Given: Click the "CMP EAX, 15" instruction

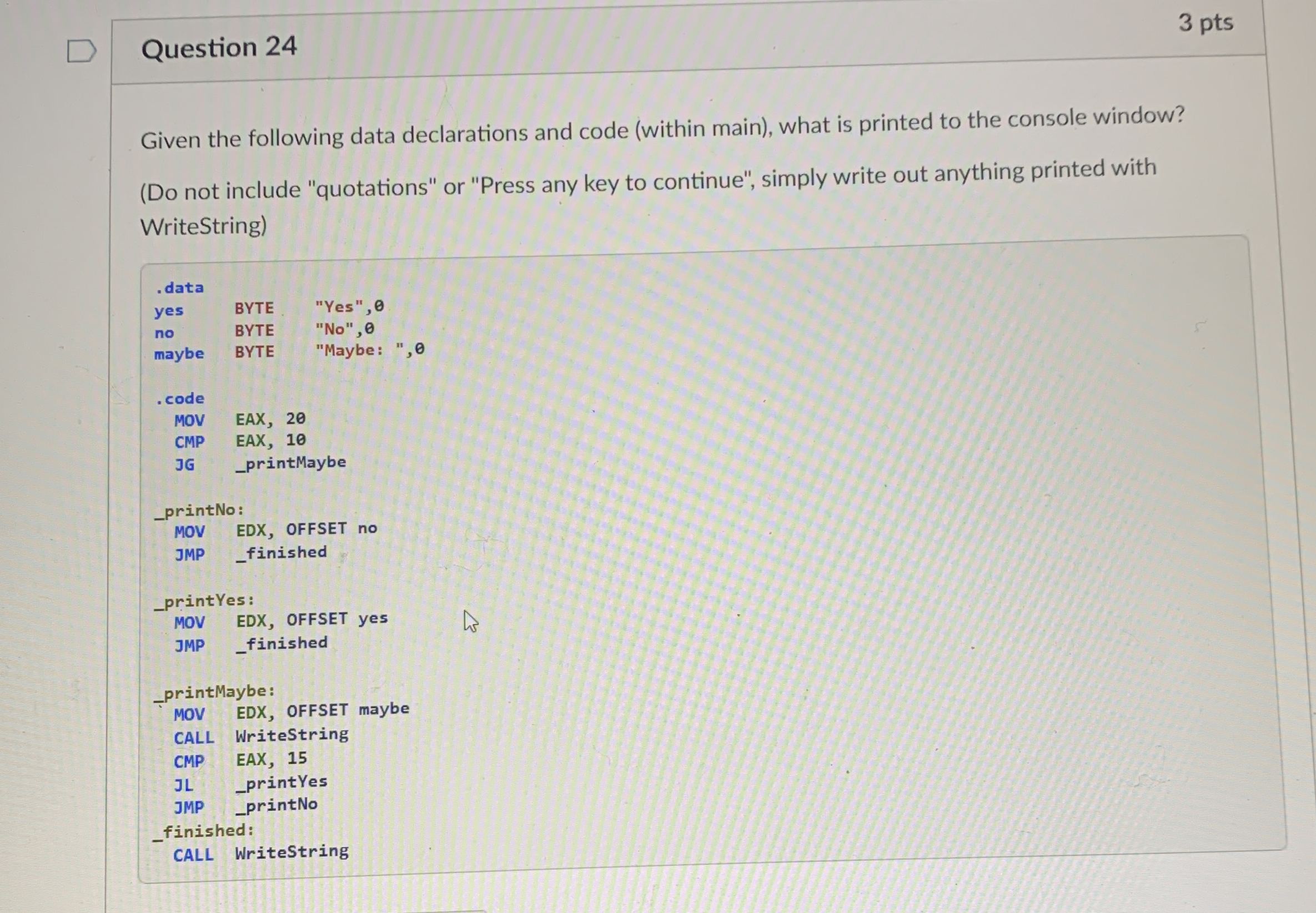Looking at the screenshot, I should (x=240, y=760).
